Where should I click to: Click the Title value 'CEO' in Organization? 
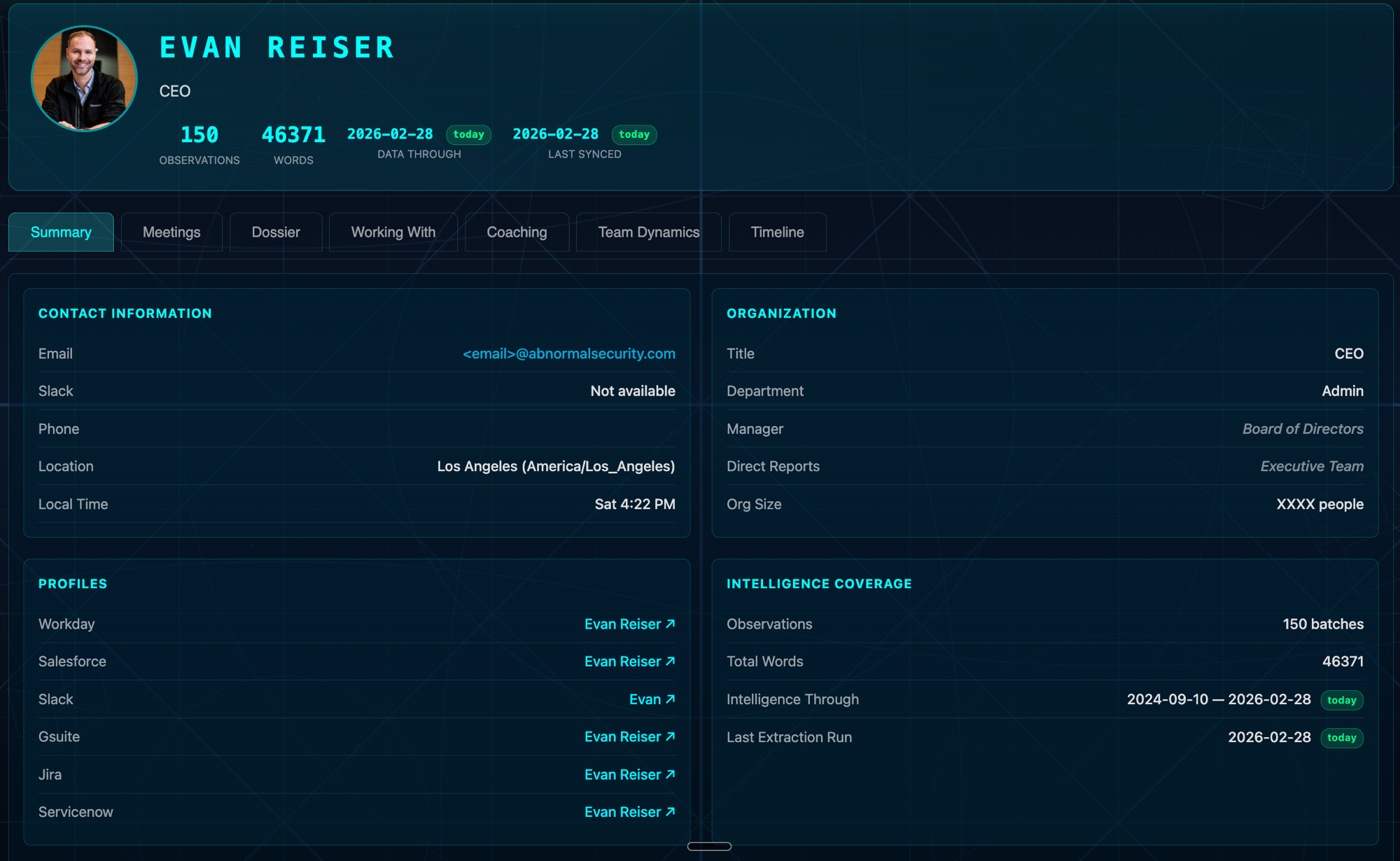click(1349, 353)
